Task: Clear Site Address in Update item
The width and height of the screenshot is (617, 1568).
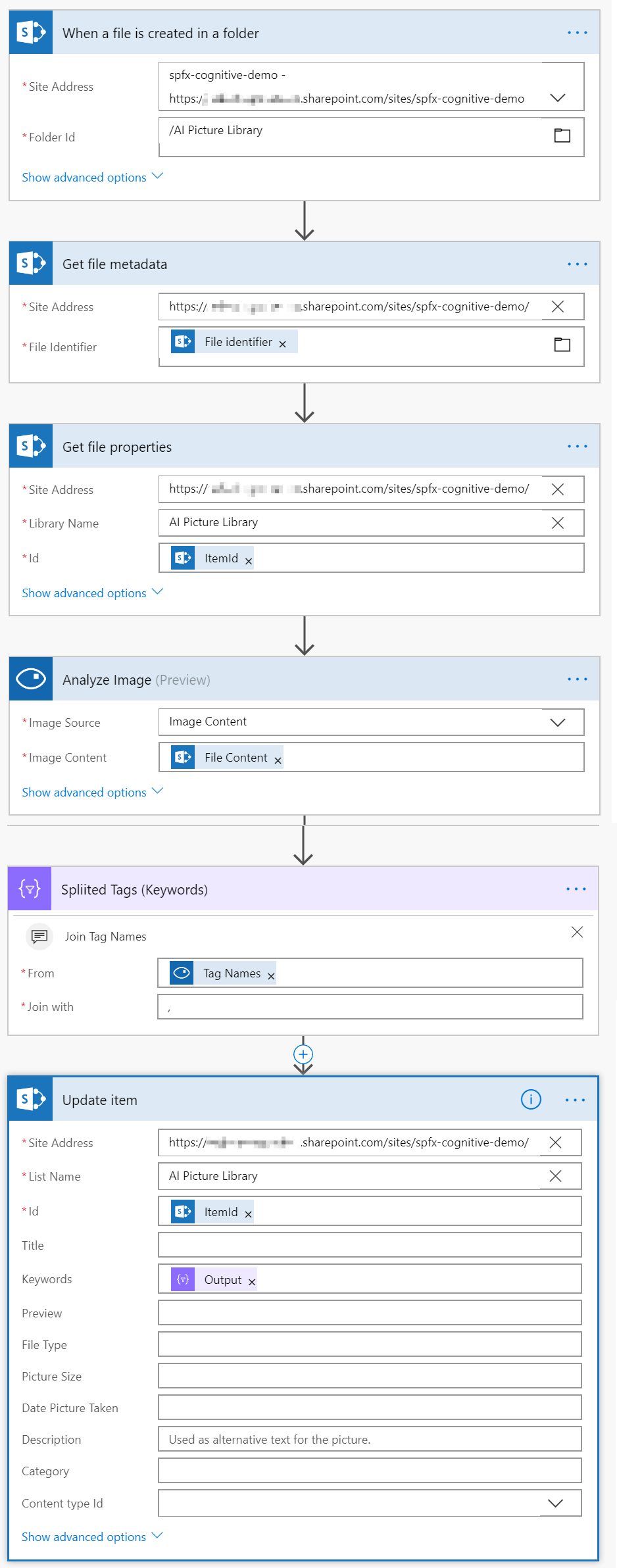Action: pos(555,1142)
